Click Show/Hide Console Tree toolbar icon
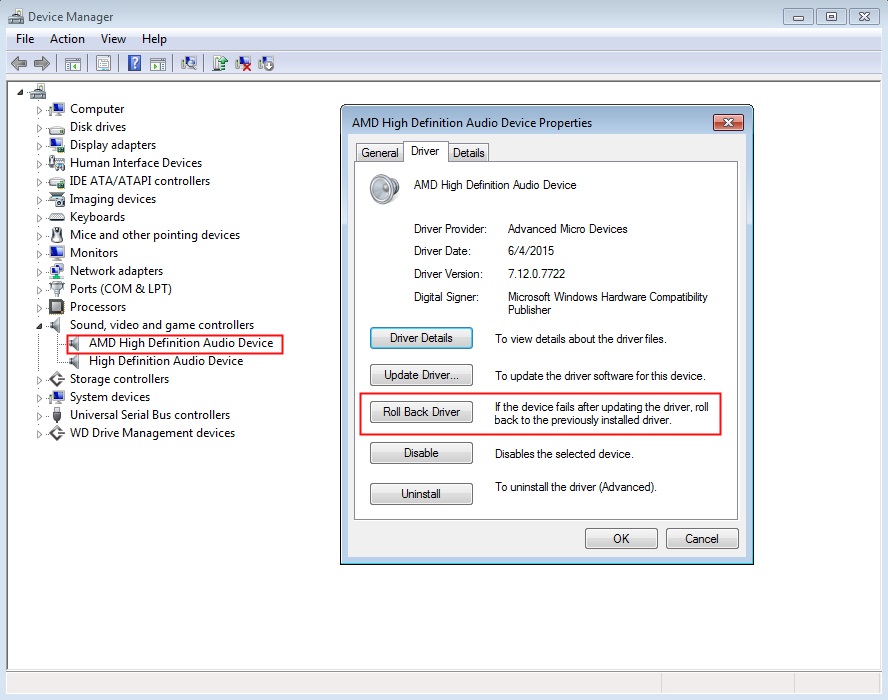The image size is (888, 700). (x=72, y=64)
